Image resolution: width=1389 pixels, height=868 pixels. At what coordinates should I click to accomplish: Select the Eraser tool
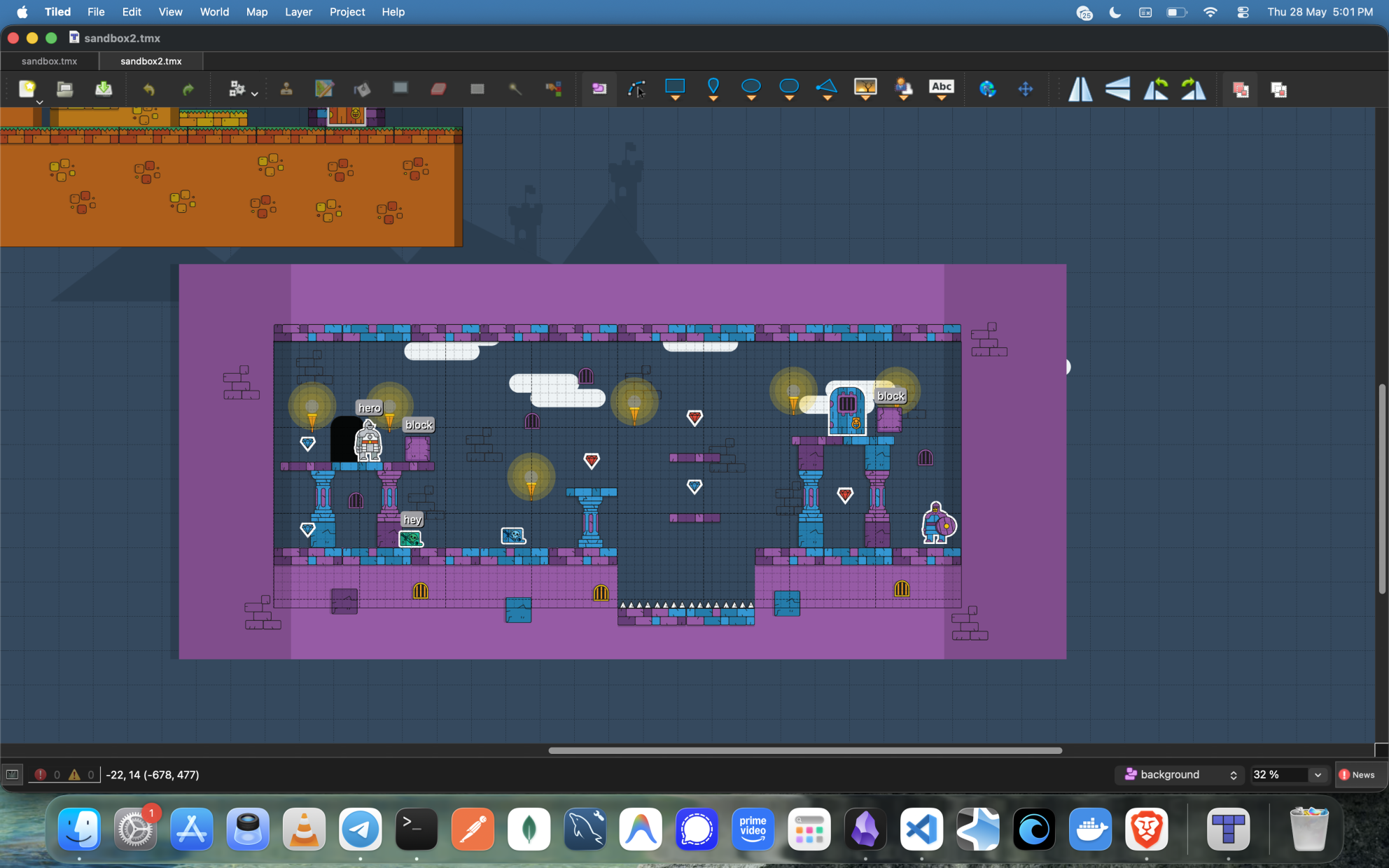[x=438, y=89]
